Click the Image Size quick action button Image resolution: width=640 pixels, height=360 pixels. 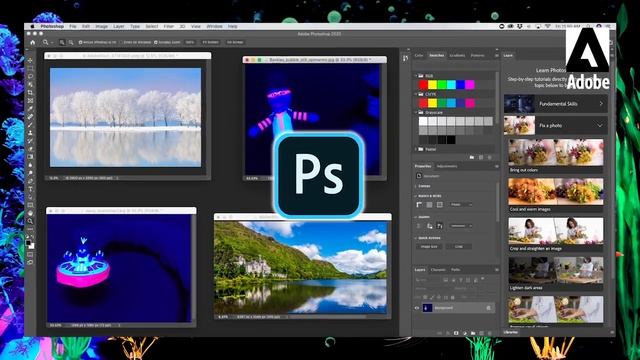[429, 247]
